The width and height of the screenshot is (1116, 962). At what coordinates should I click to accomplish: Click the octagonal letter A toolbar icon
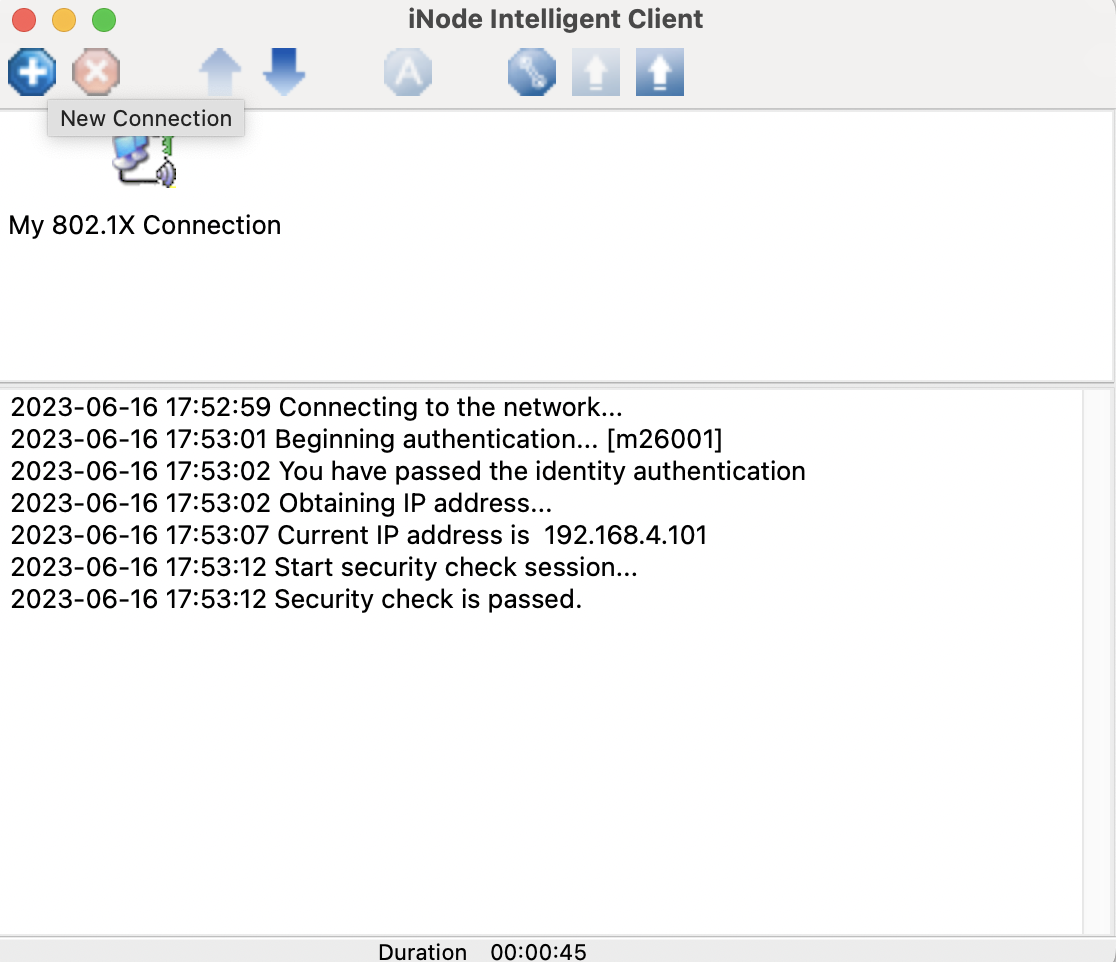click(408, 72)
